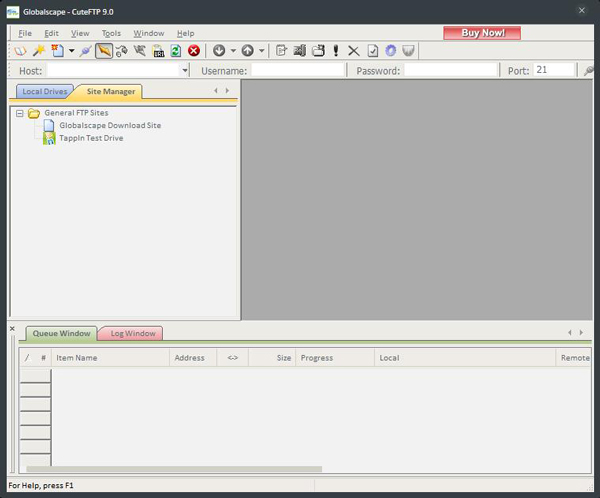Sort queue by Item Name column
The height and width of the screenshot is (498, 600).
click(110, 358)
